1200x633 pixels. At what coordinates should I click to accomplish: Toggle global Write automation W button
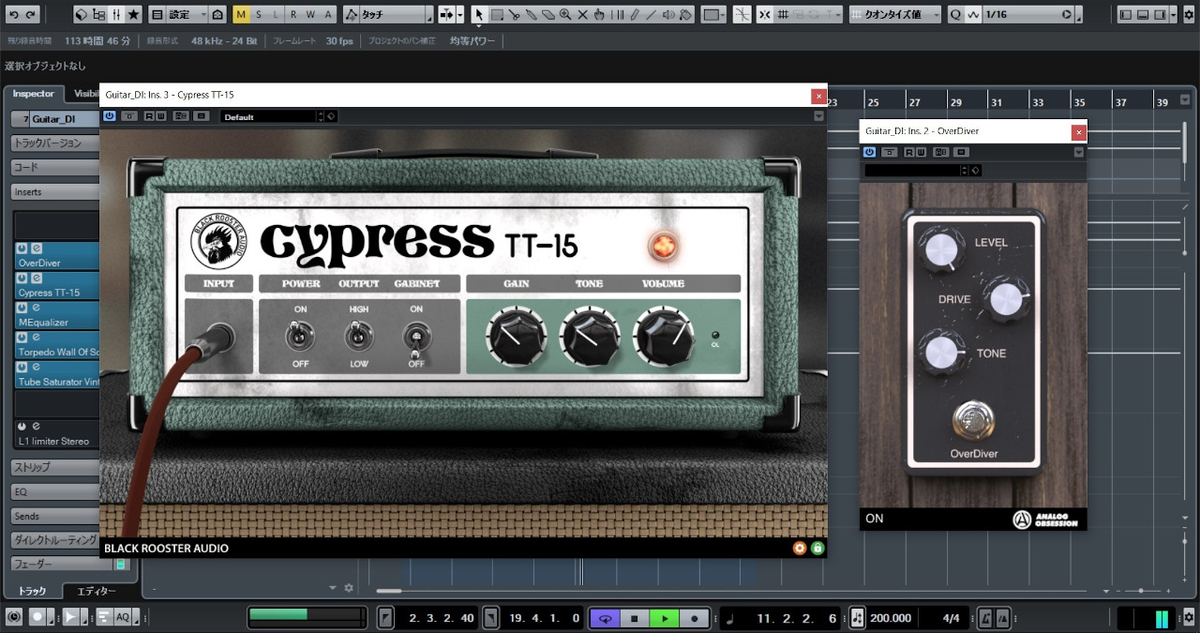coord(309,15)
